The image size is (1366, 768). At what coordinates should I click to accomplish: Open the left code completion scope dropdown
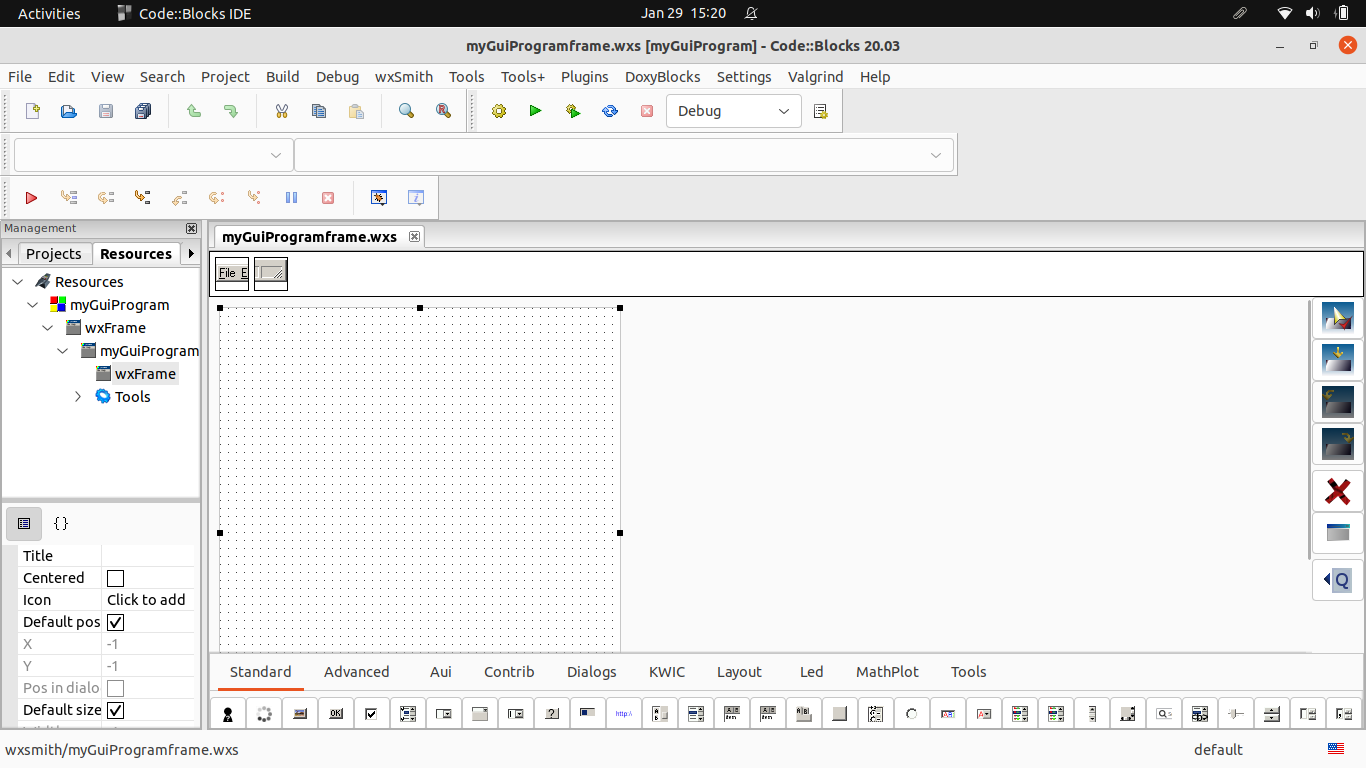153,155
